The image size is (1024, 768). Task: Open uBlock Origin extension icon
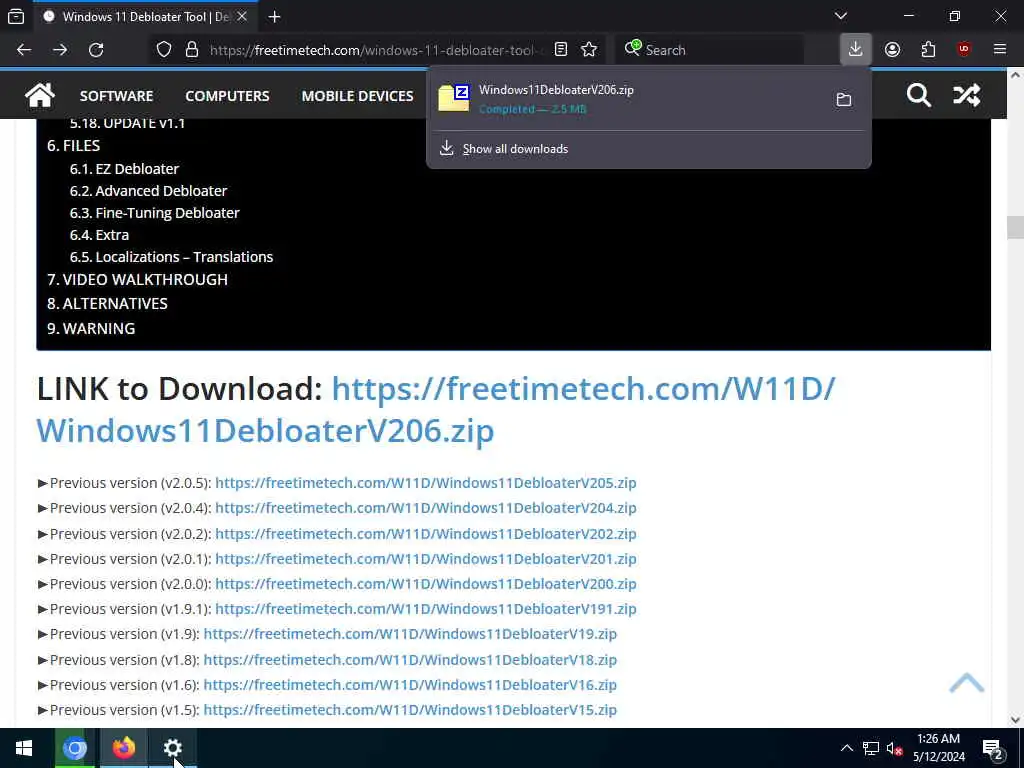(964, 50)
